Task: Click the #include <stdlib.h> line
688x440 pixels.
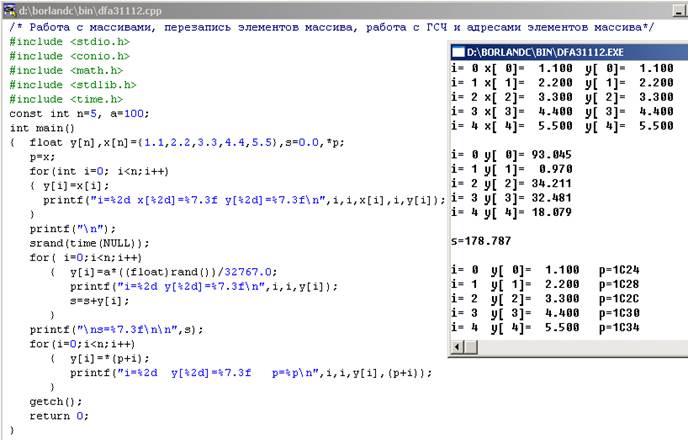Action: (73, 85)
